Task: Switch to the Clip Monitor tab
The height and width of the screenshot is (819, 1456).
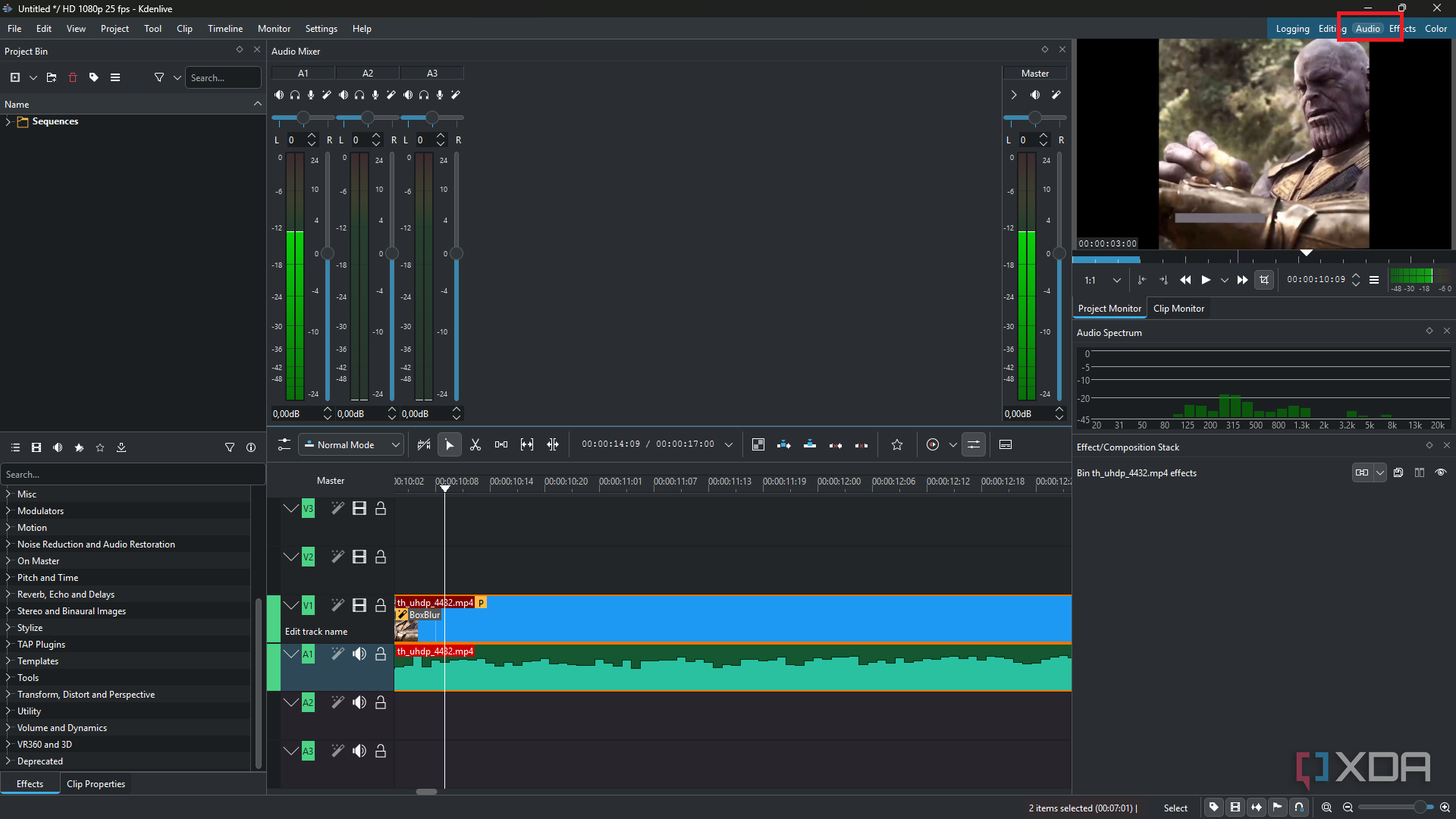Action: coord(1178,309)
